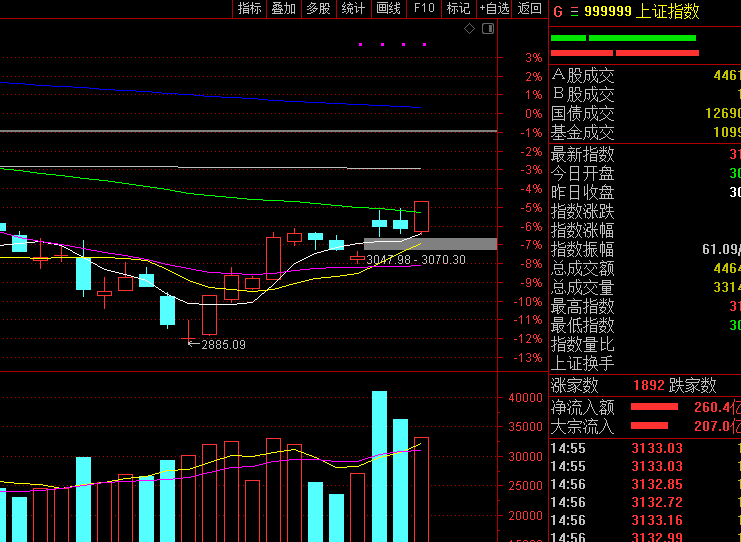Image resolution: width=741 pixels, height=542 pixels.
Task: Click the 指数涨跌 row label
Action: [583, 211]
